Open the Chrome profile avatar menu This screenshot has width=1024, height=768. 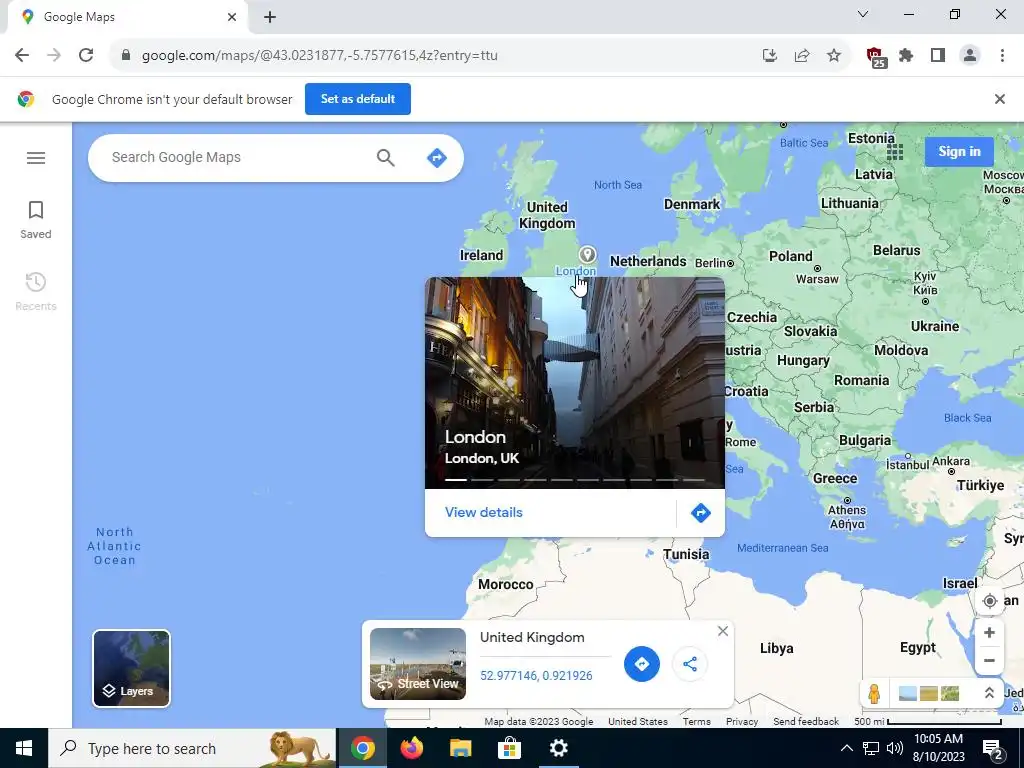coord(970,56)
